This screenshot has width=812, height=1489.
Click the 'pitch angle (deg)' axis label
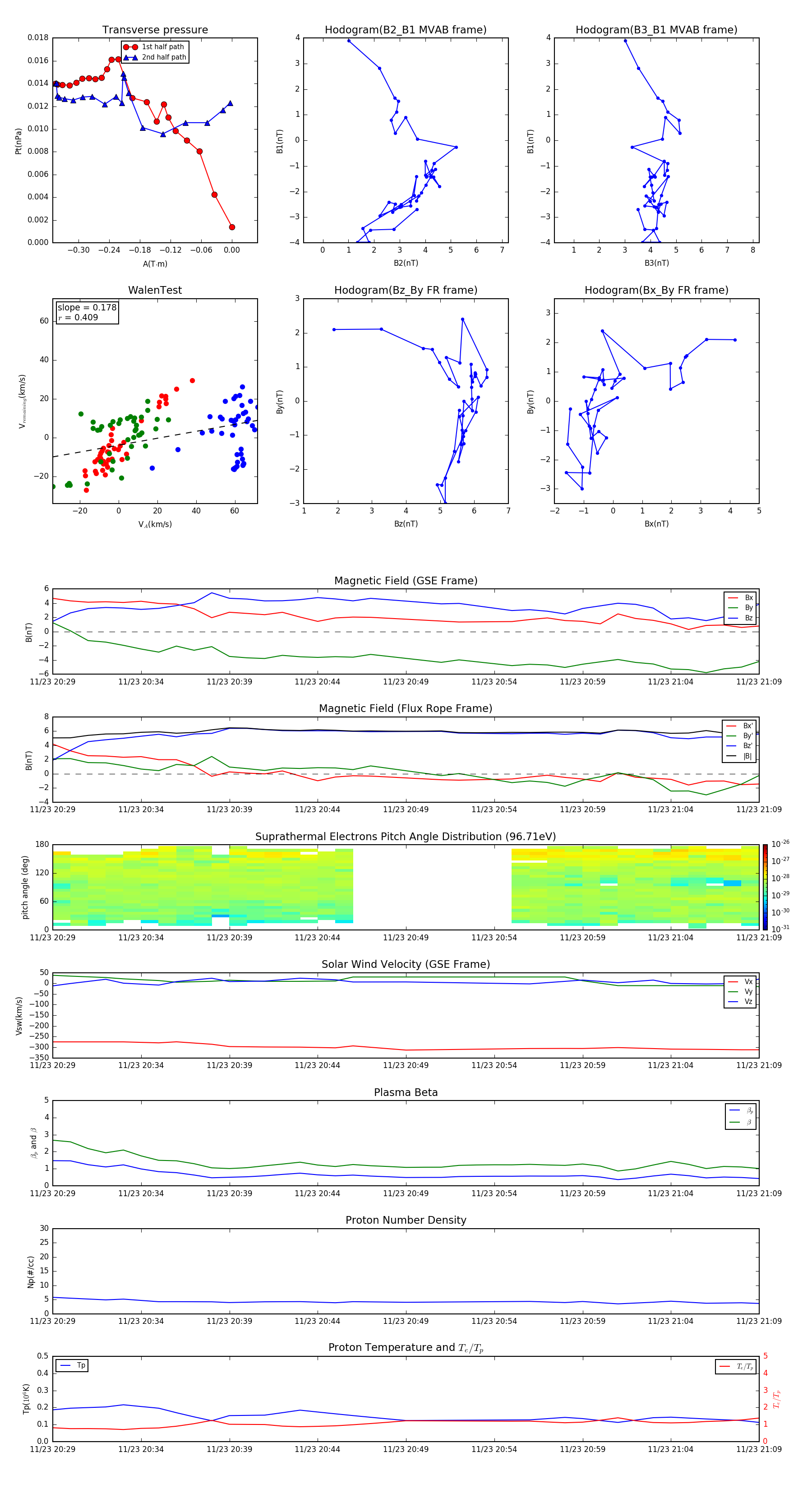tap(25, 887)
